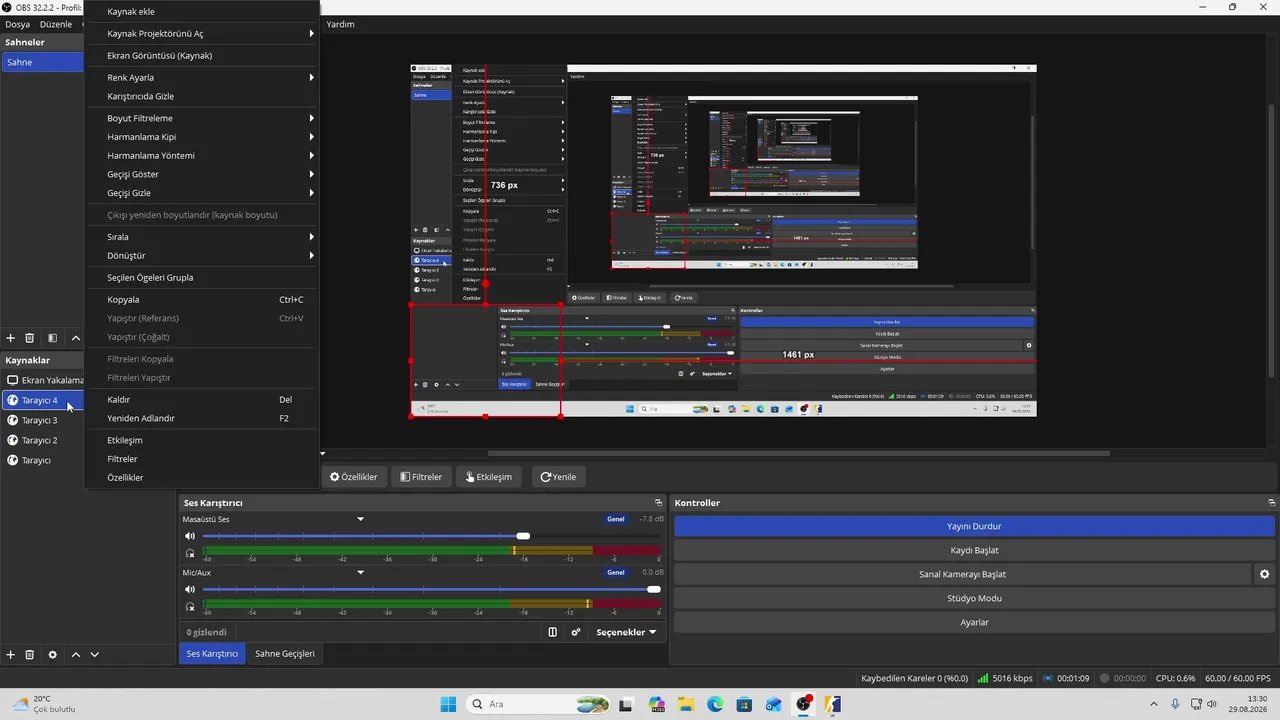This screenshot has height=720, width=1280.
Task: Switch to OBS Studio taskbar icon
Action: pos(803,704)
